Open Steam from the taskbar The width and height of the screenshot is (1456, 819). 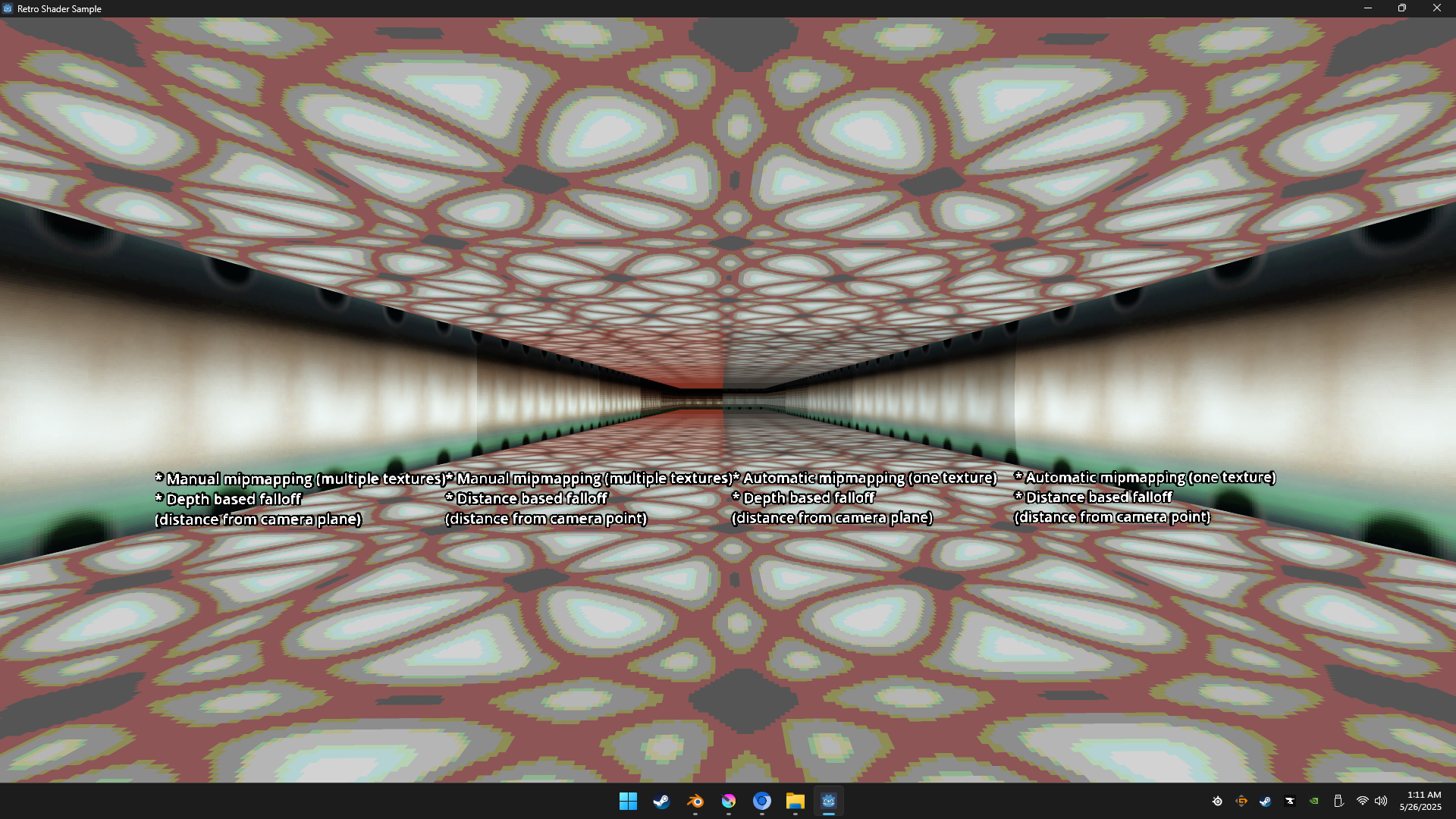coord(661,801)
